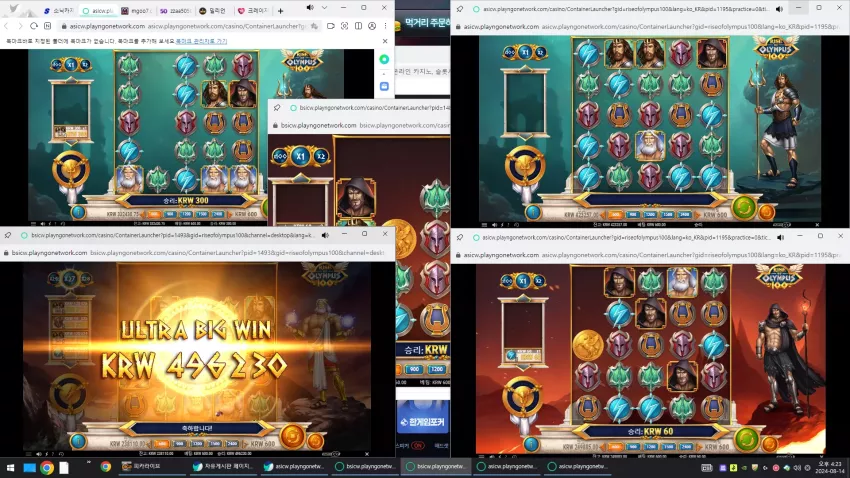This screenshot has height=478, width=850.
Task: Select the 900 bet level in middle game
Action: [415, 369]
